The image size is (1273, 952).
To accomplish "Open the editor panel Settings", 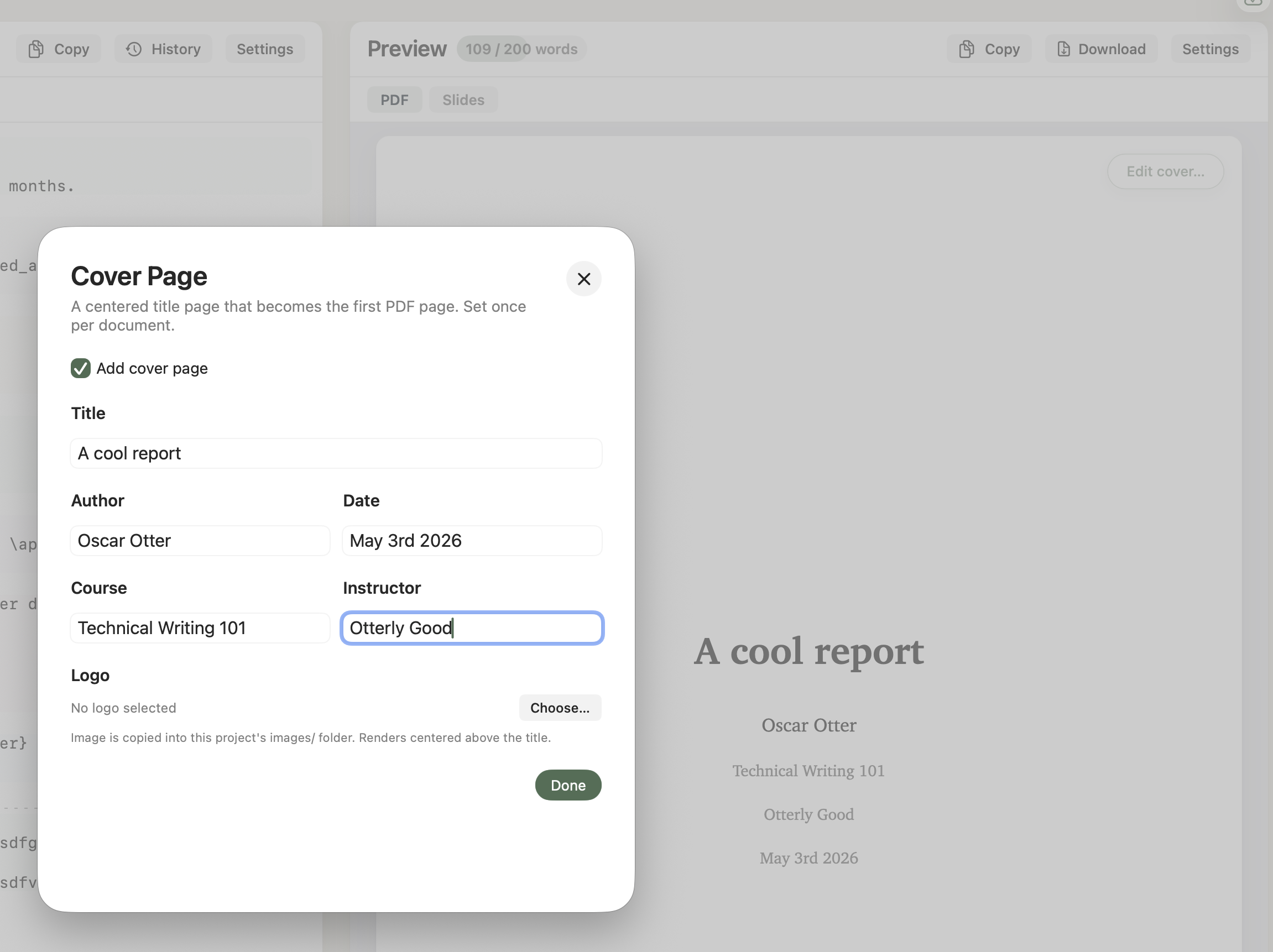I will tap(265, 49).
